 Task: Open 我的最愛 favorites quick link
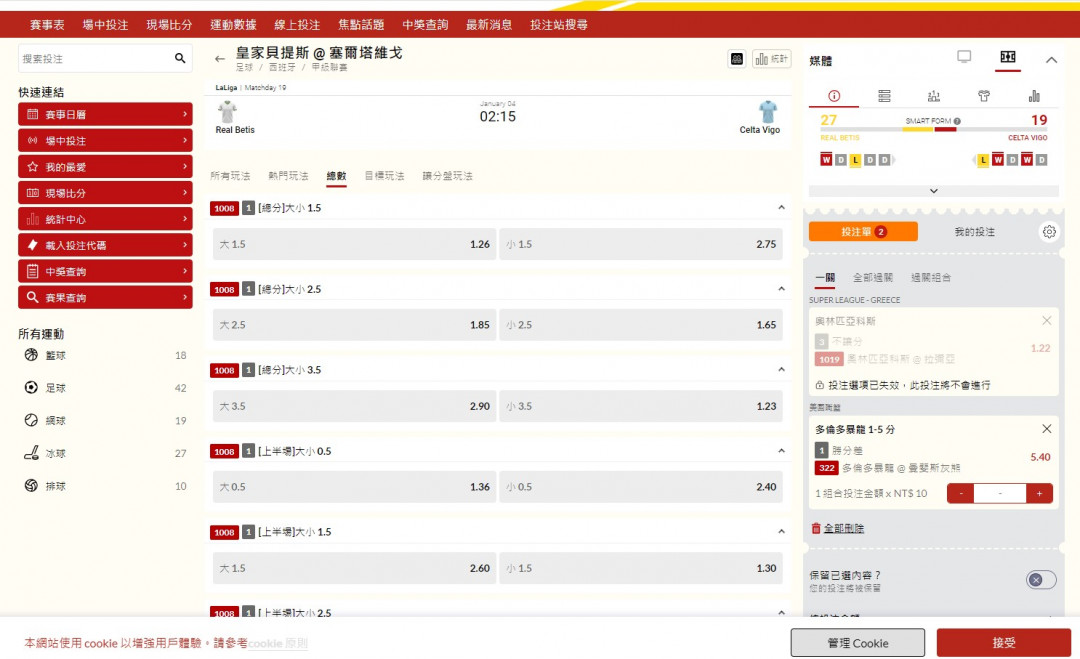pyautogui.click(x=105, y=167)
